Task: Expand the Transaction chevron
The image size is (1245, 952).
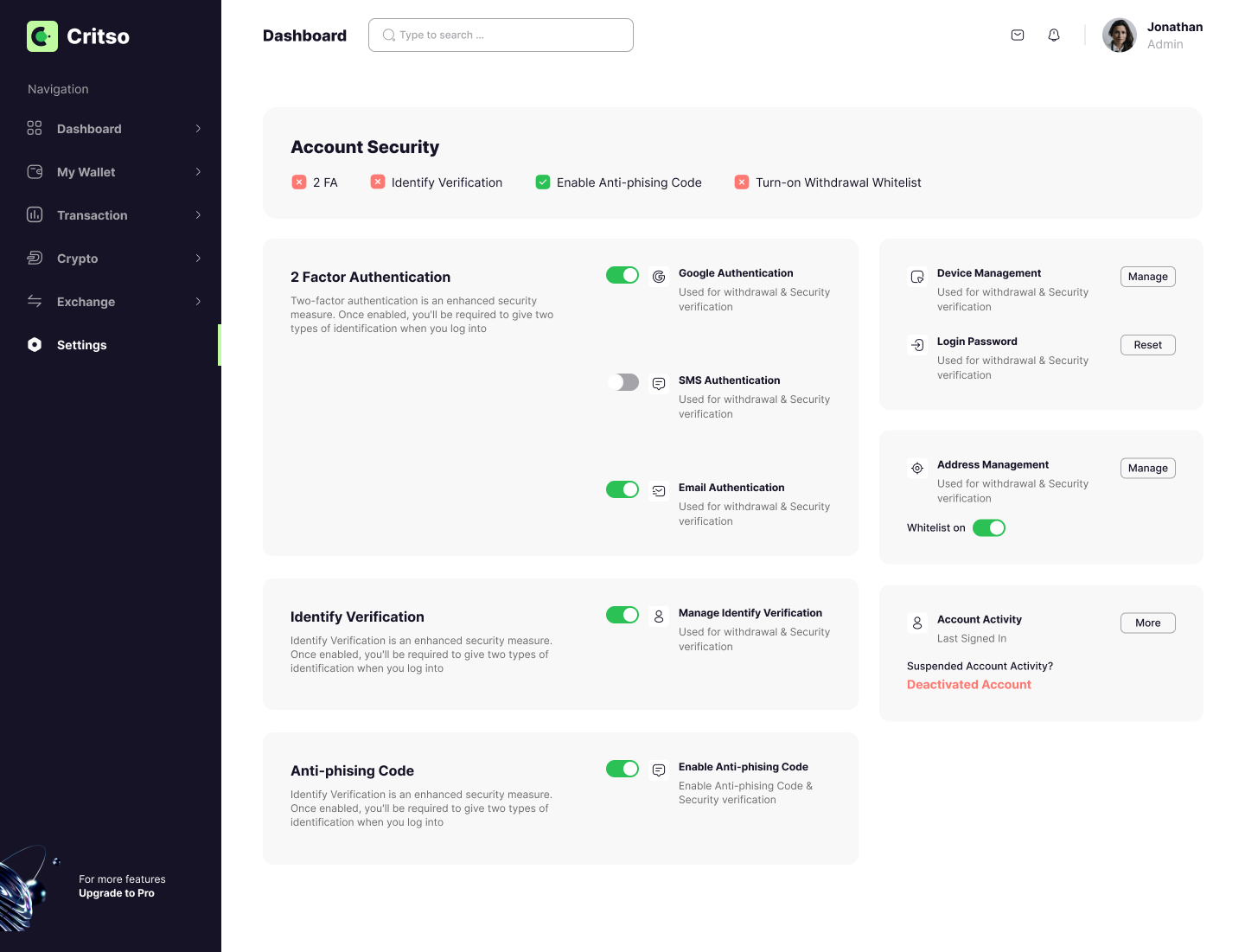Action: (x=198, y=215)
